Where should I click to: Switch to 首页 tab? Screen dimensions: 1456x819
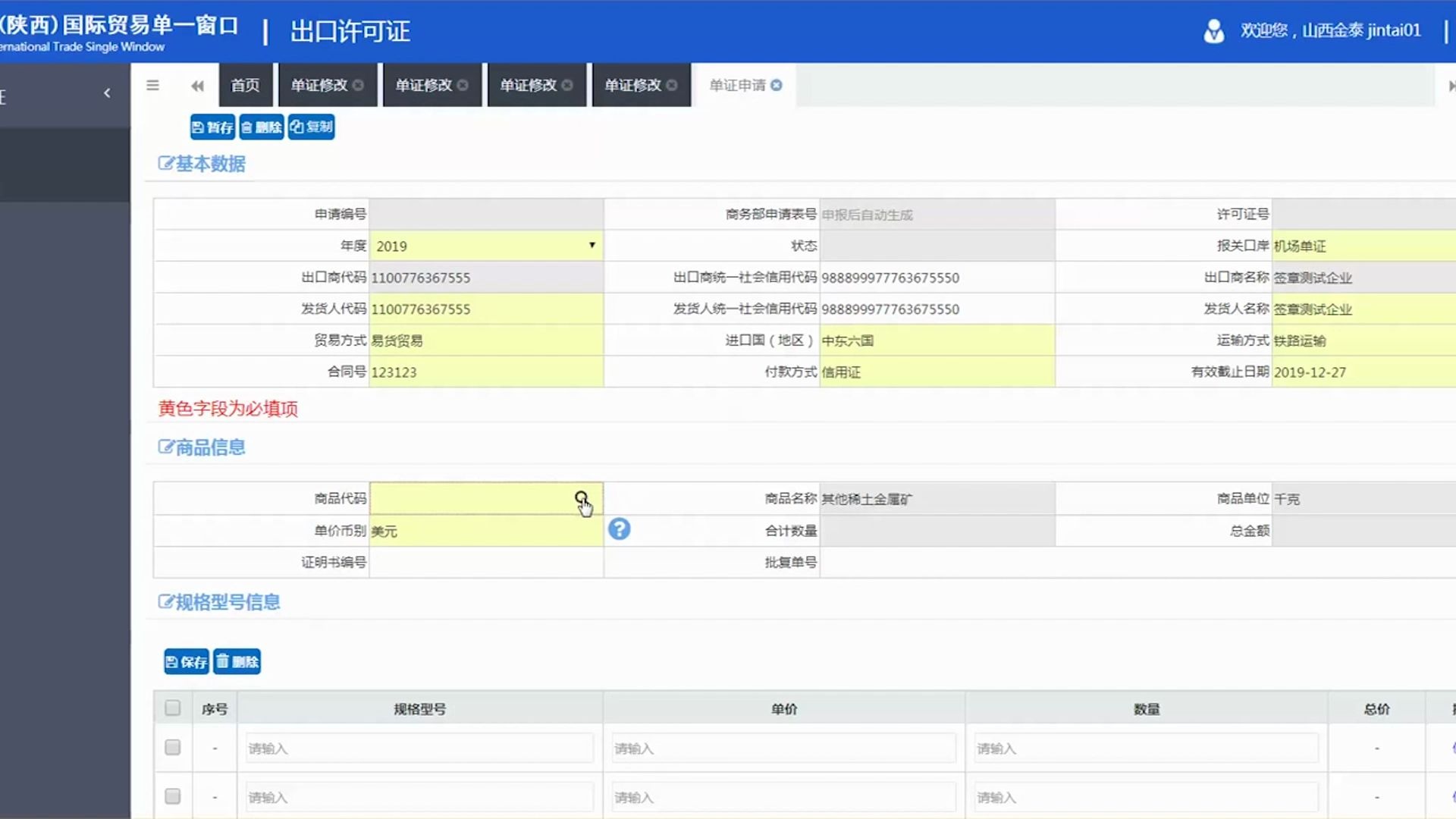(246, 85)
